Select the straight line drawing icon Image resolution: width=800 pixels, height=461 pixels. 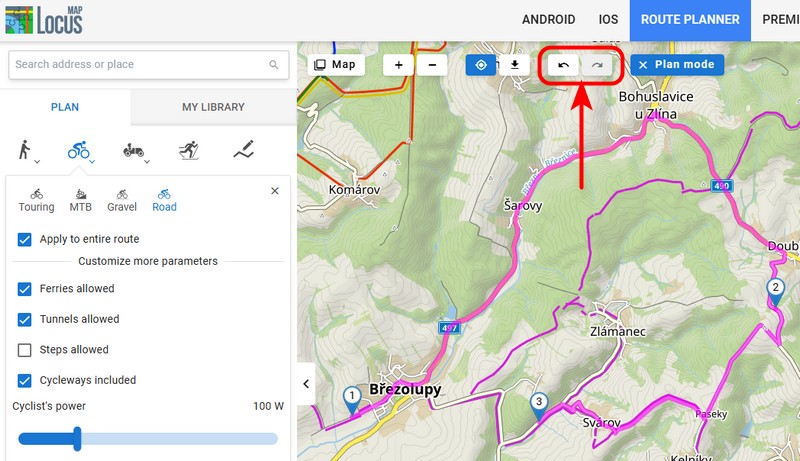coord(243,150)
